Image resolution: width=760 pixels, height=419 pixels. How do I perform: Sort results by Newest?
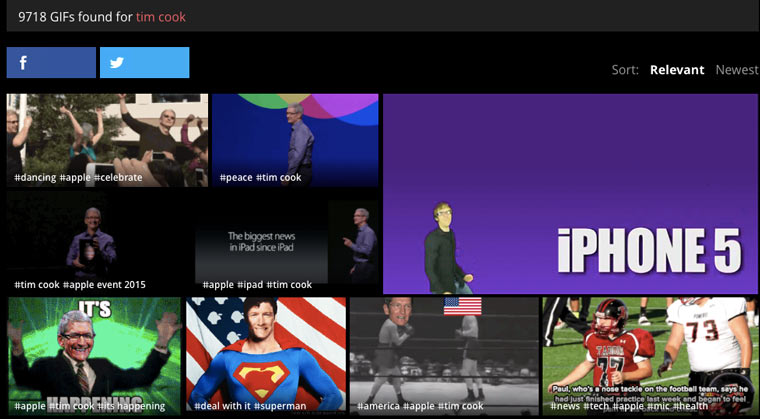[x=737, y=70]
